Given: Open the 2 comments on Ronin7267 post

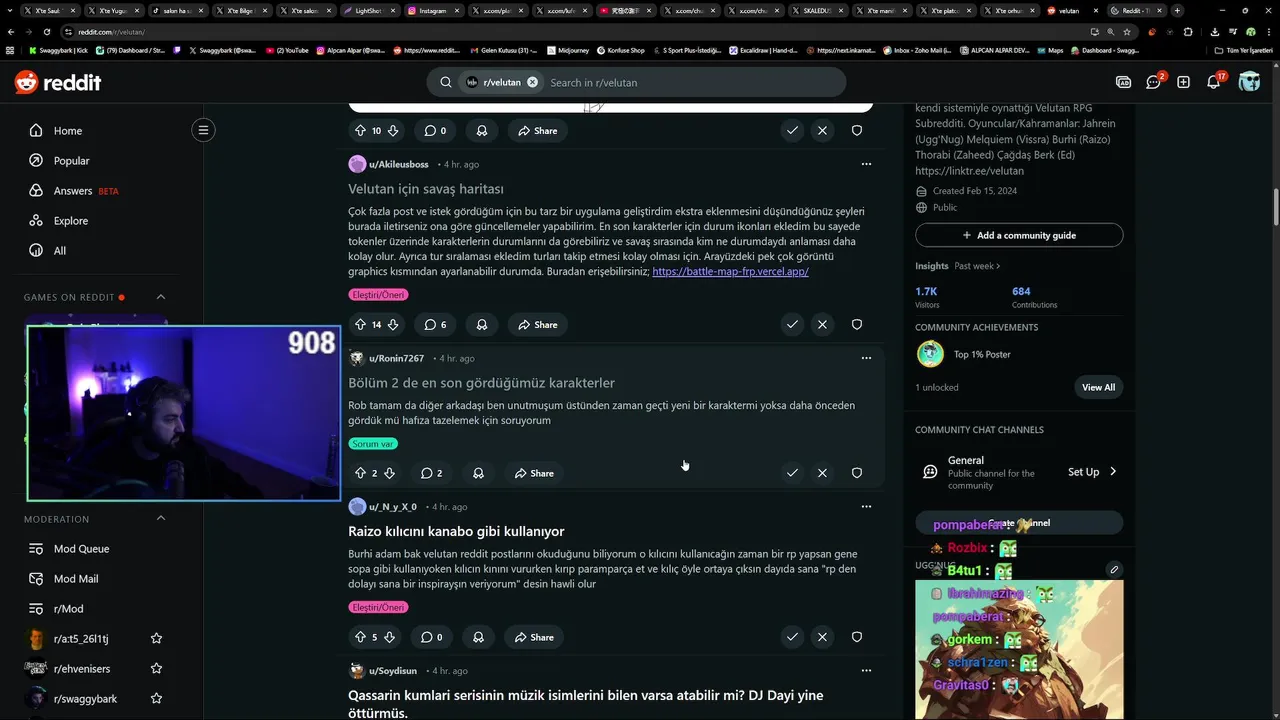Looking at the screenshot, I should 431,473.
